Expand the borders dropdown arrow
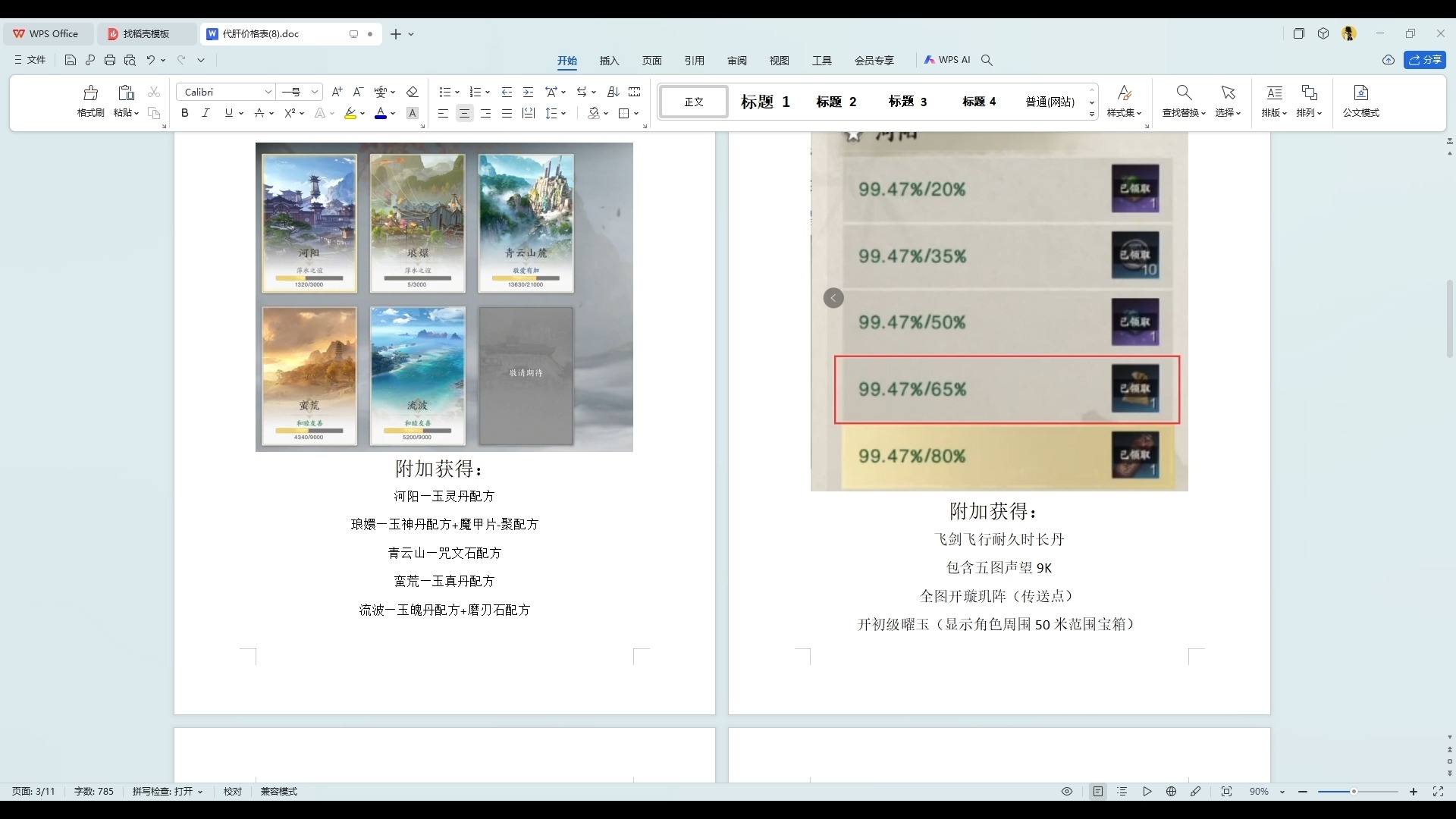This screenshot has width=1456, height=819. coord(636,114)
